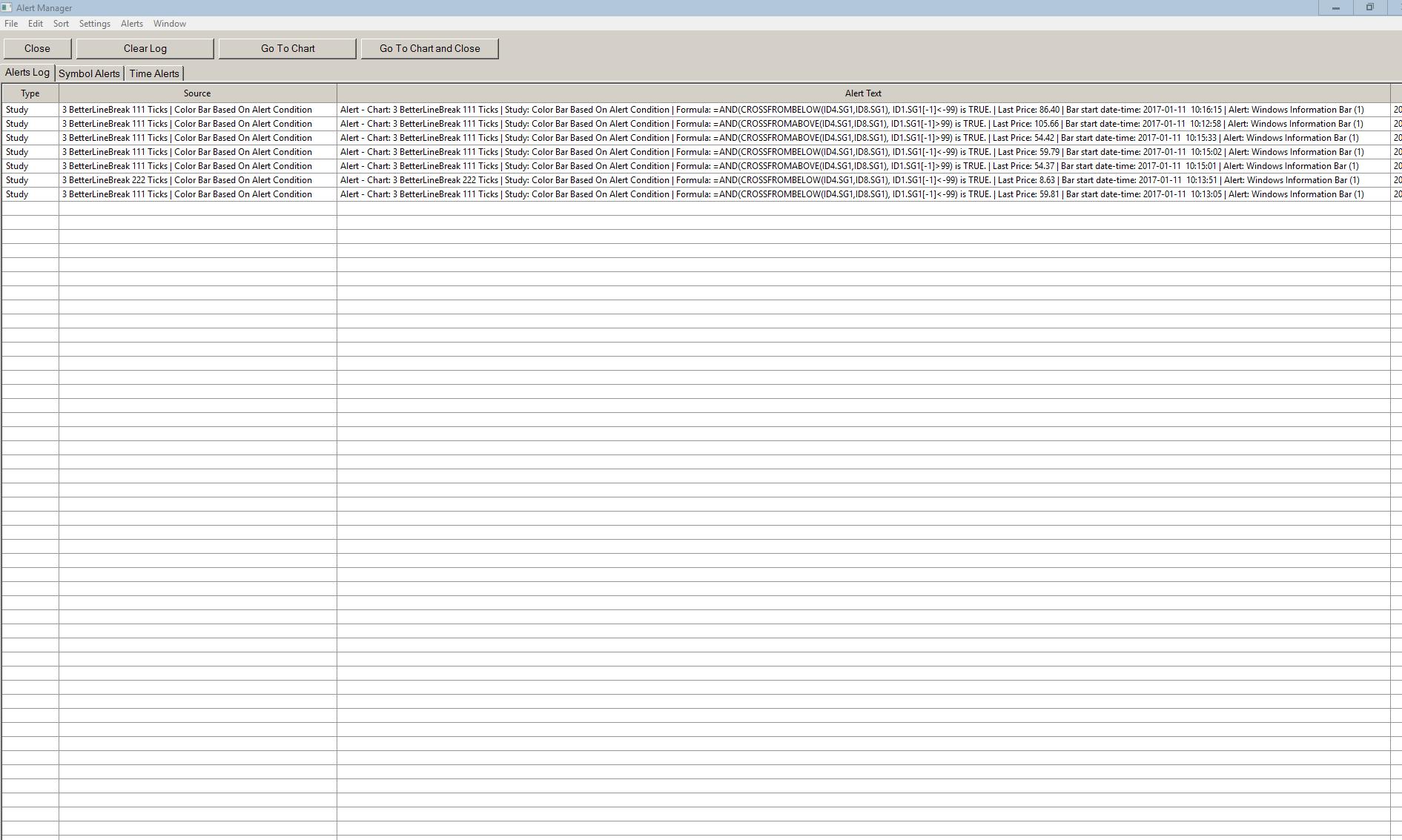This screenshot has width=1402, height=840.
Task: Click the Alert Text column header
Action: [863, 93]
